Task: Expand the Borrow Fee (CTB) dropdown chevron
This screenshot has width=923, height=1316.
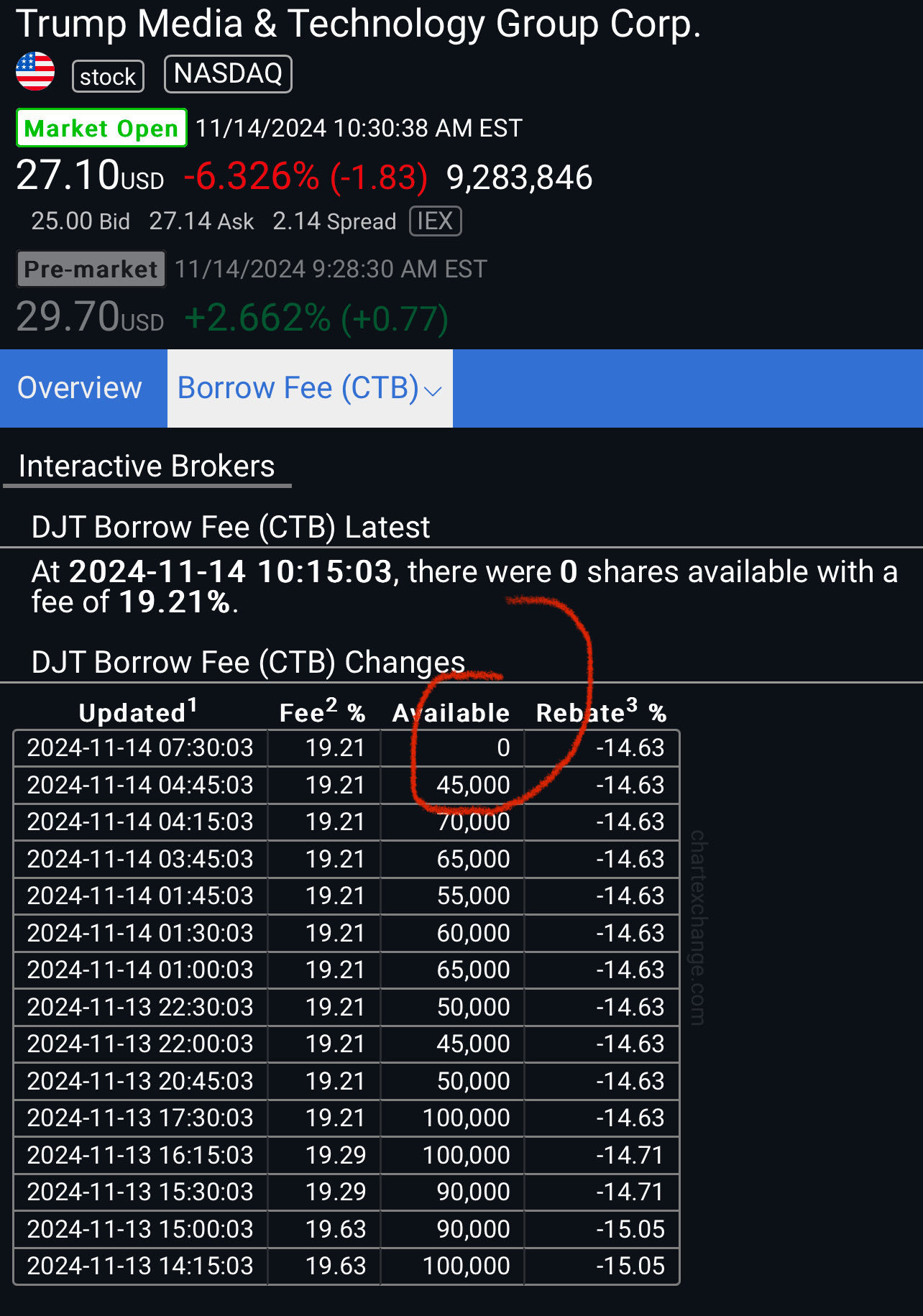Action: click(x=433, y=391)
